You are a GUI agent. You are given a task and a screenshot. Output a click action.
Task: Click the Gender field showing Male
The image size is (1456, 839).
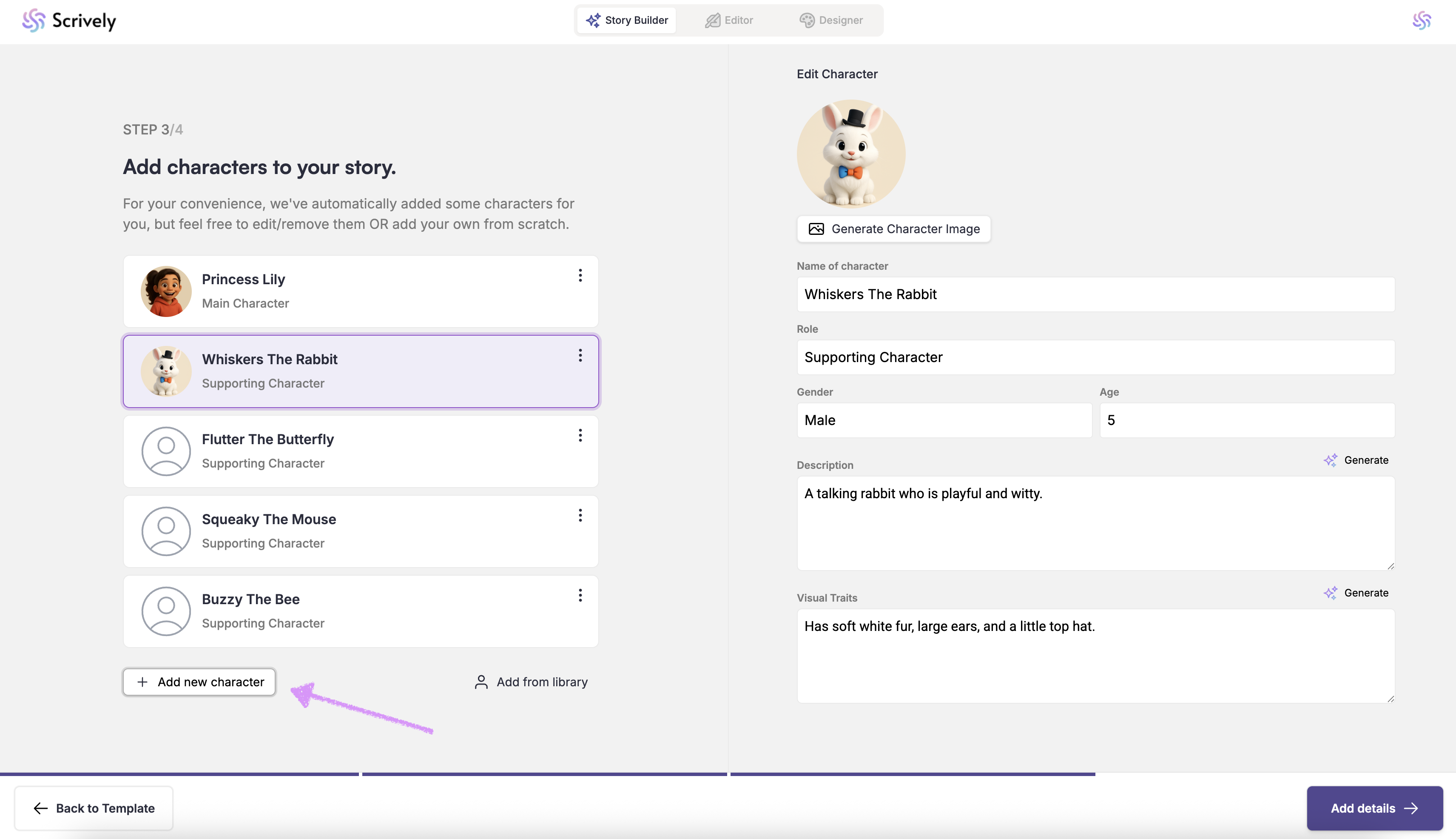[x=944, y=420]
